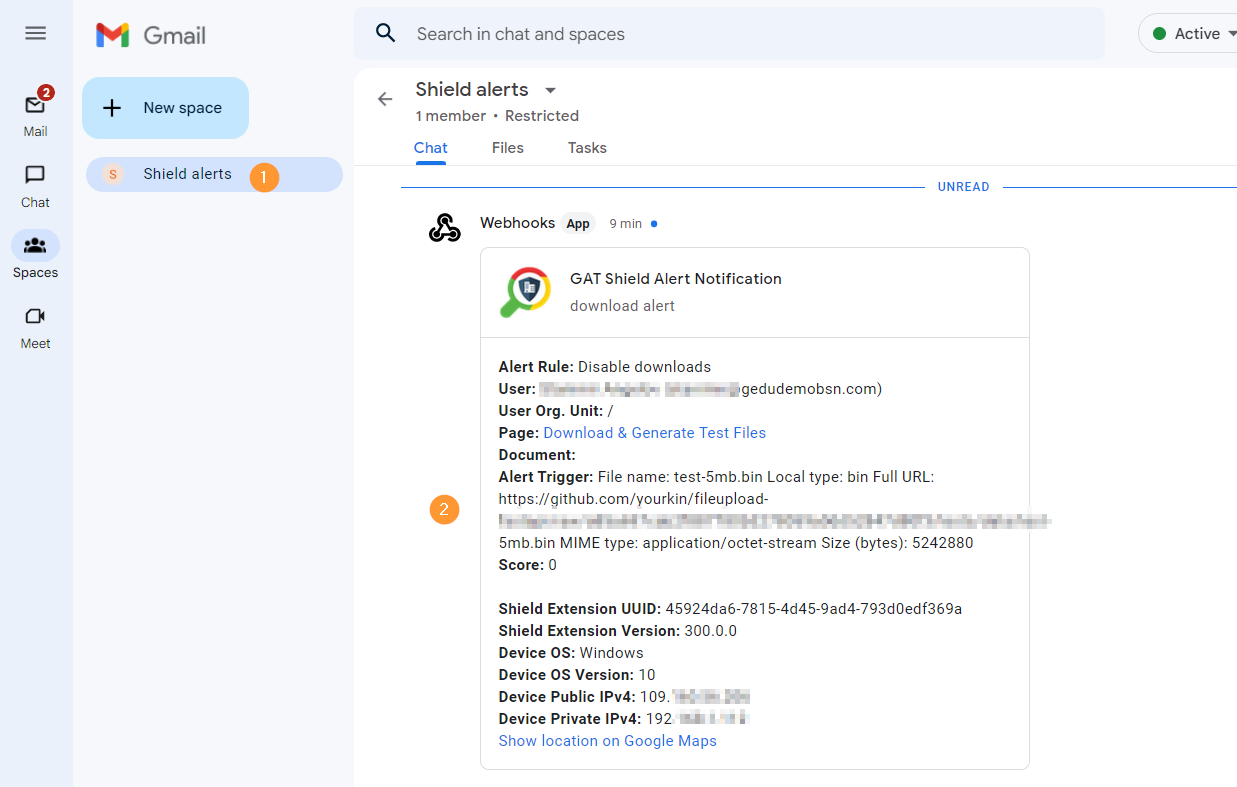1237x787 pixels.
Task: Click the Shield Extension UUID value
Action: pos(814,609)
